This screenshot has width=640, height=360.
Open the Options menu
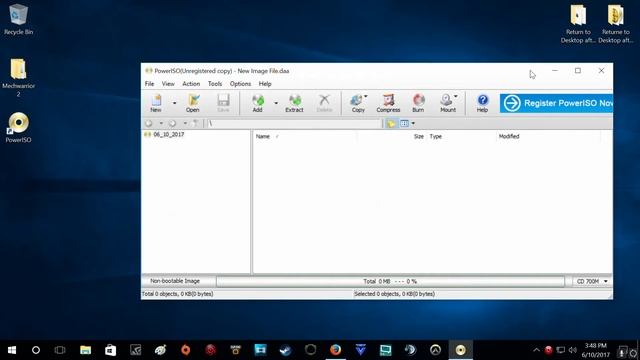(240, 84)
